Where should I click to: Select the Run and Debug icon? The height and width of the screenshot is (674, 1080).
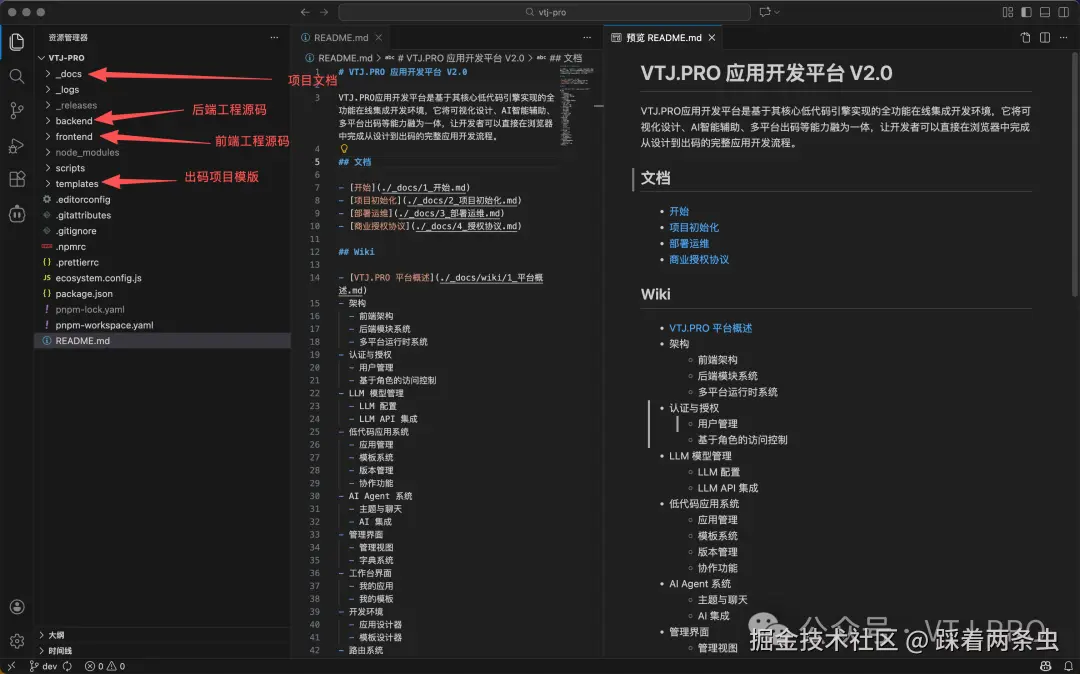(15, 145)
